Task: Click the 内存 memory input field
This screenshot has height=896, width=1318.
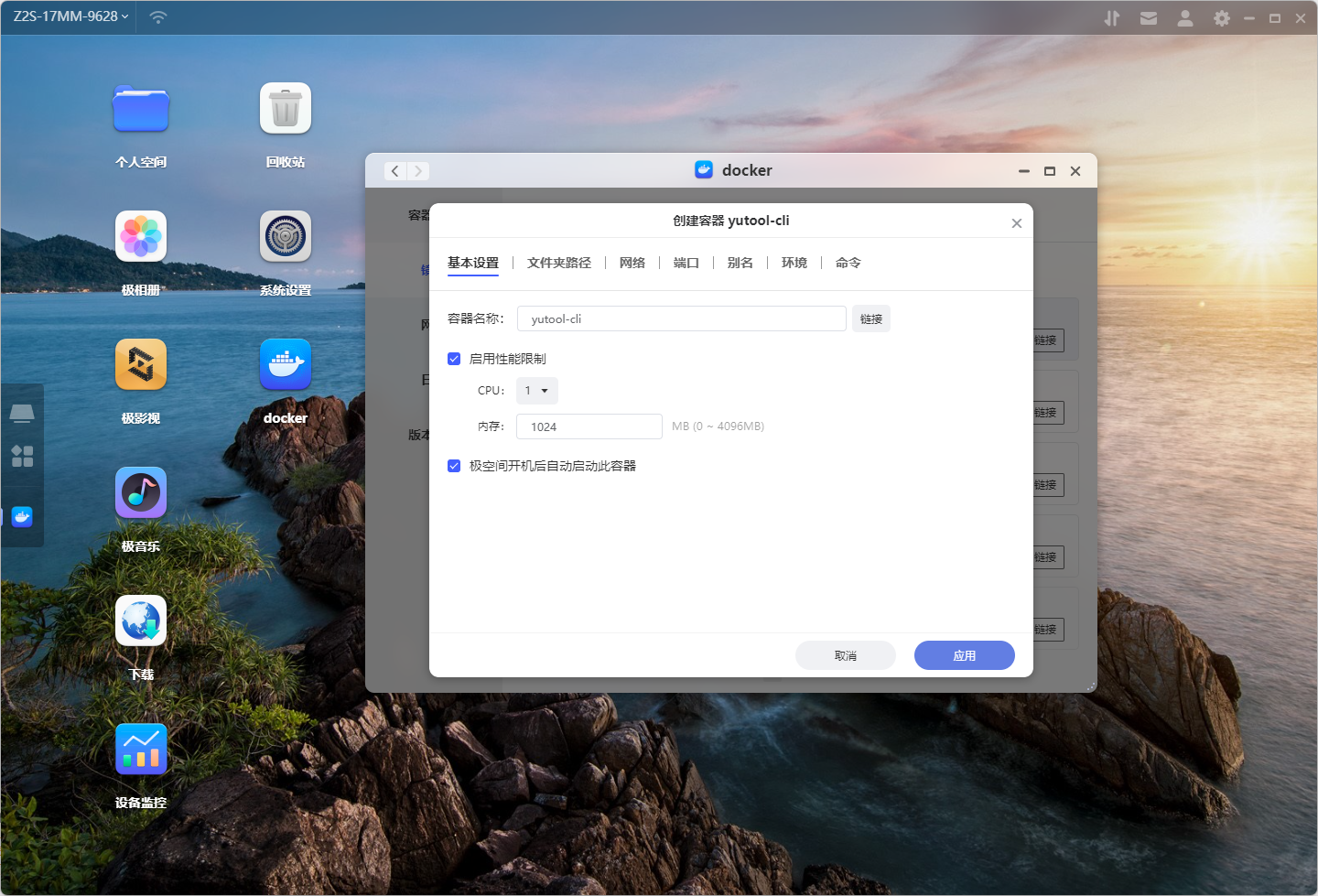Action: click(589, 426)
